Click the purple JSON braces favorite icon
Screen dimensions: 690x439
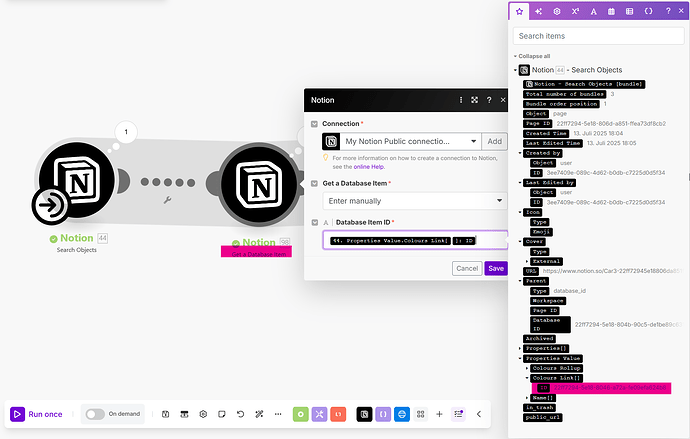(x=383, y=414)
